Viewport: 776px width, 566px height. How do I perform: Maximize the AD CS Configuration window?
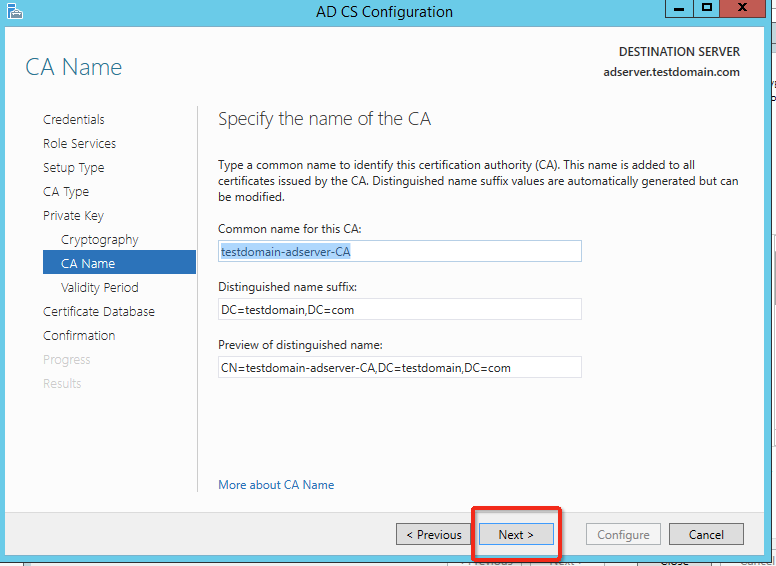(x=707, y=8)
